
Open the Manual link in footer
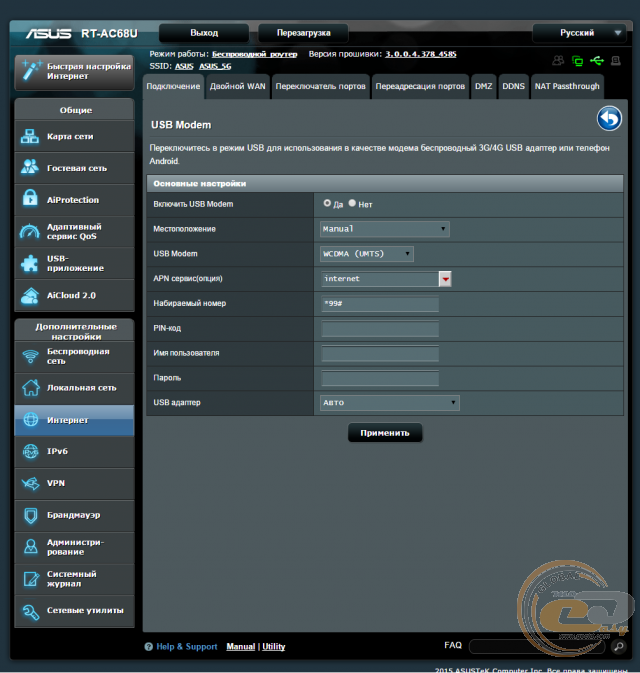pyautogui.click(x=241, y=647)
